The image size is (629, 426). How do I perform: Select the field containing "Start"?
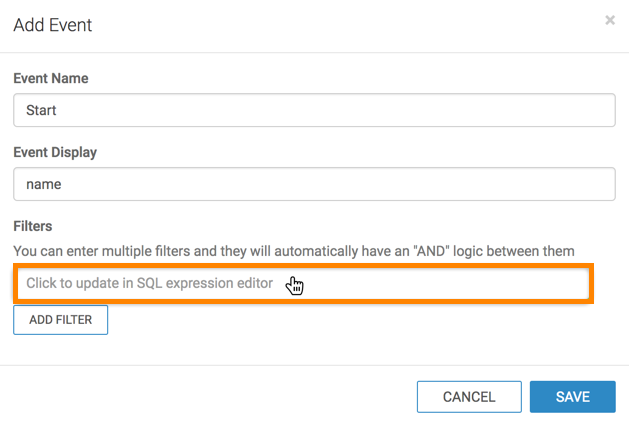click(x=314, y=110)
